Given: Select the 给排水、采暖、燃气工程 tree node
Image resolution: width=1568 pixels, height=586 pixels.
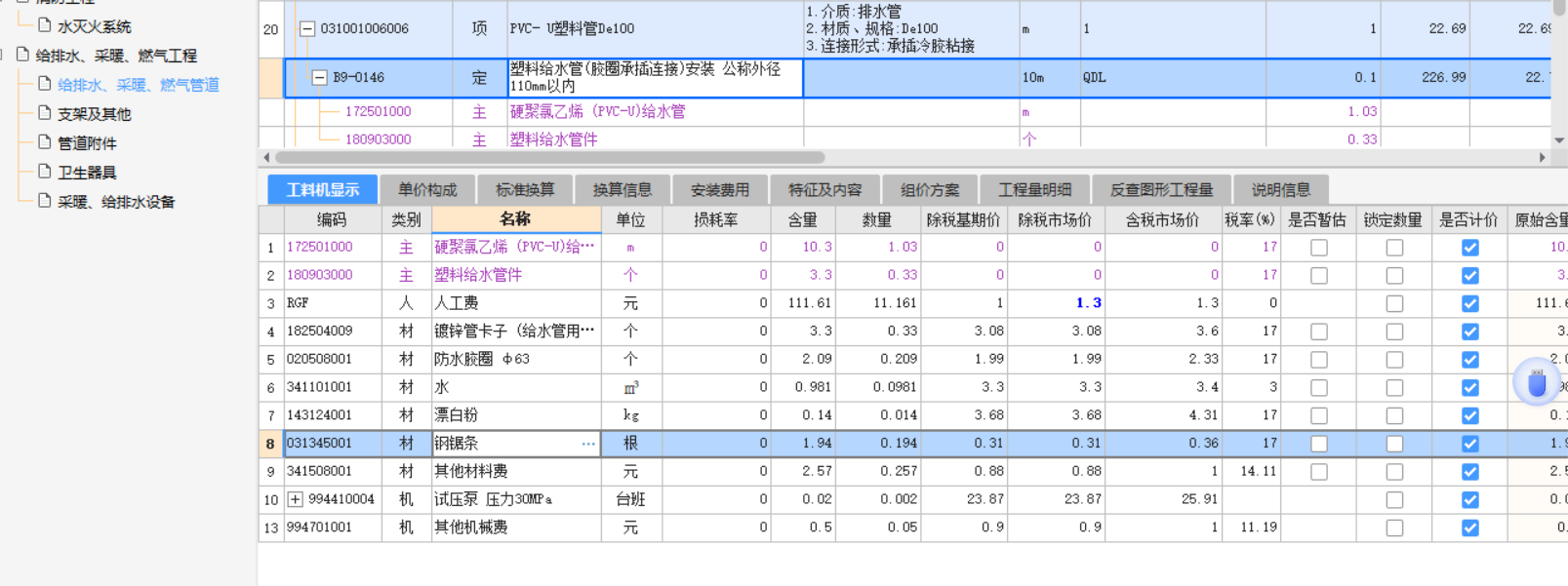Looking at the screenshot, I should [116, 56].
